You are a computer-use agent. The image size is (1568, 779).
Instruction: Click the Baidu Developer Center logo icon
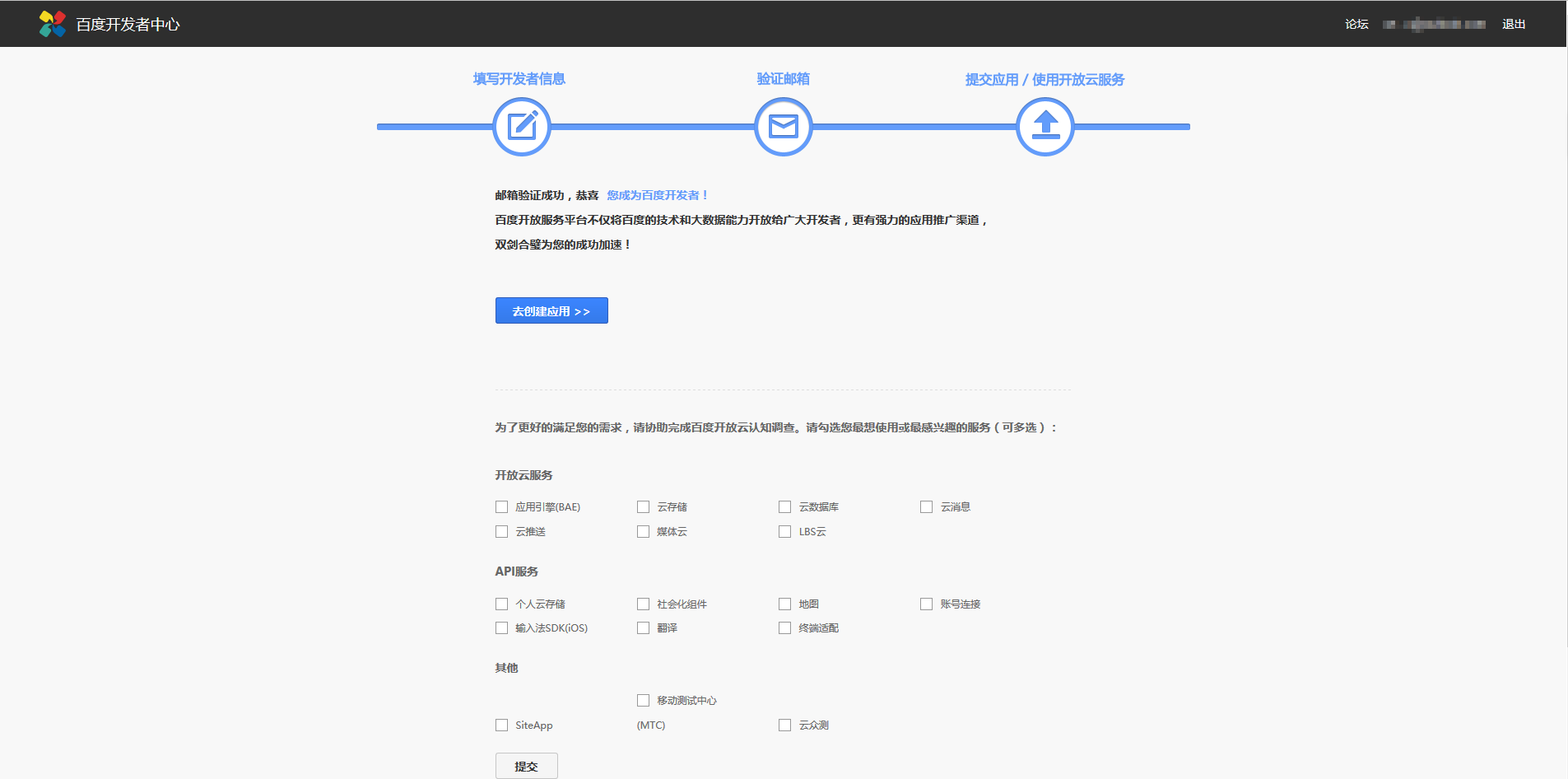coord(53,24)
